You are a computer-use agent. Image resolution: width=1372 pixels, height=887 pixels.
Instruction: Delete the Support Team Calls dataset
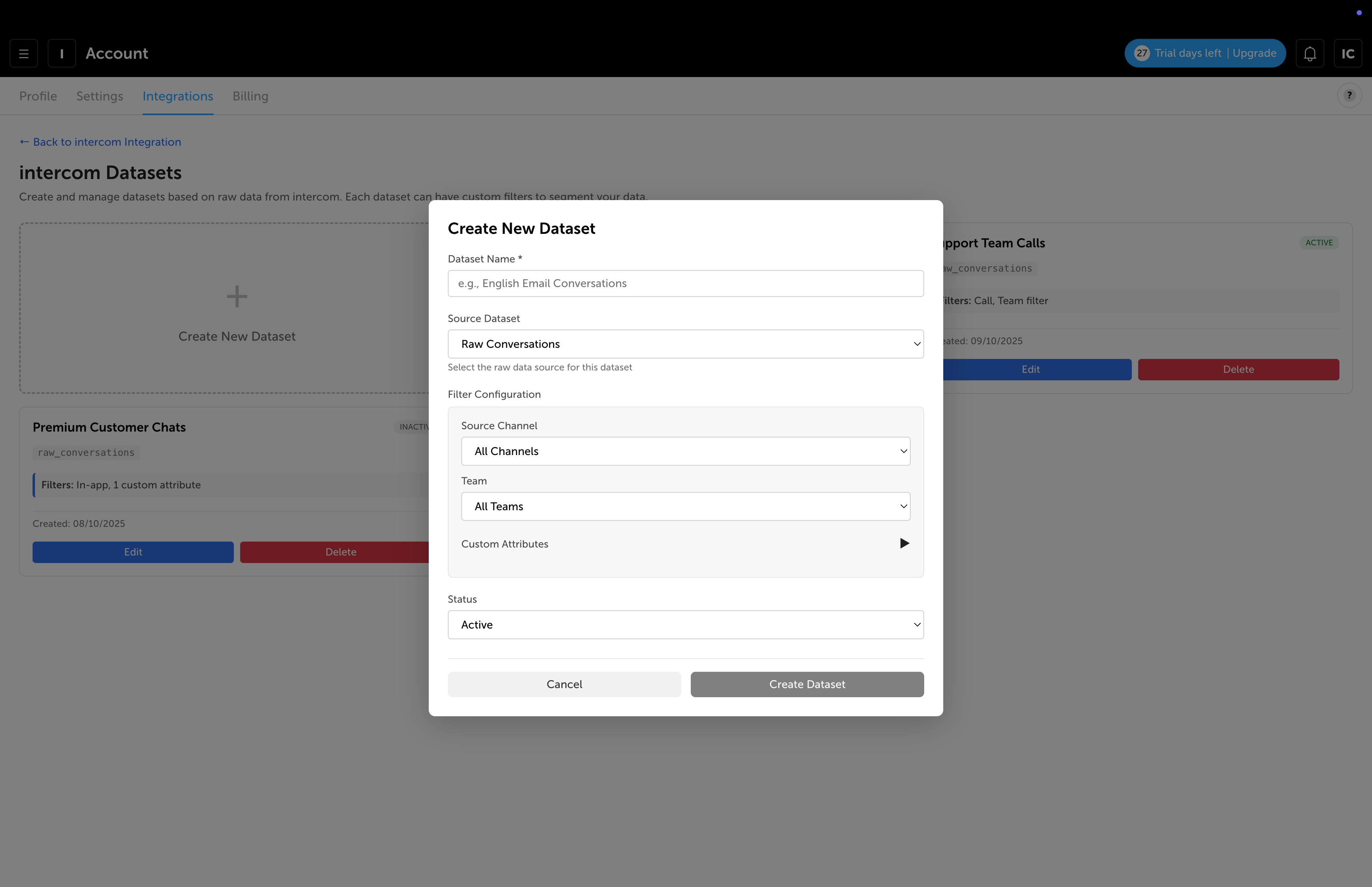[x=1239, y=370]
